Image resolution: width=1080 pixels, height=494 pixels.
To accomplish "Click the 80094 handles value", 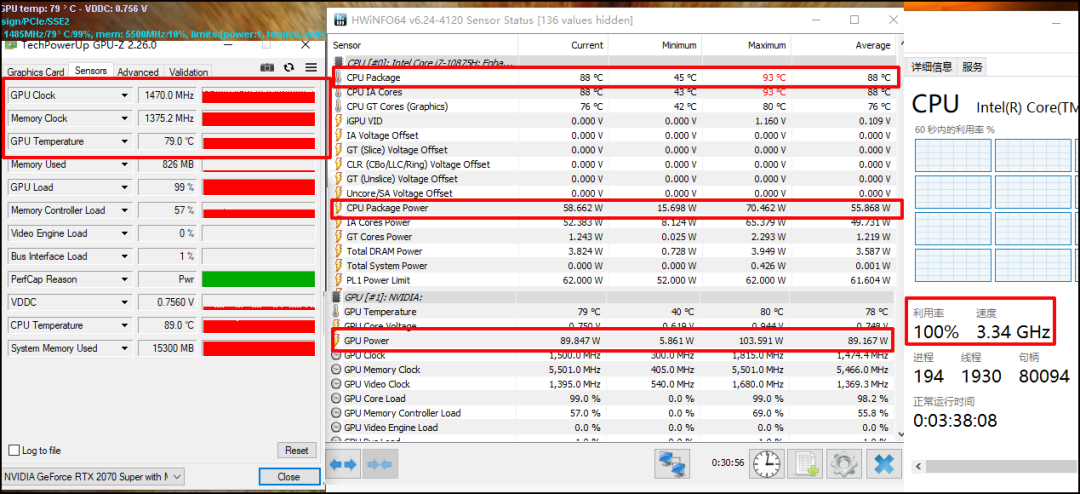I will (x=1043, y=376).
